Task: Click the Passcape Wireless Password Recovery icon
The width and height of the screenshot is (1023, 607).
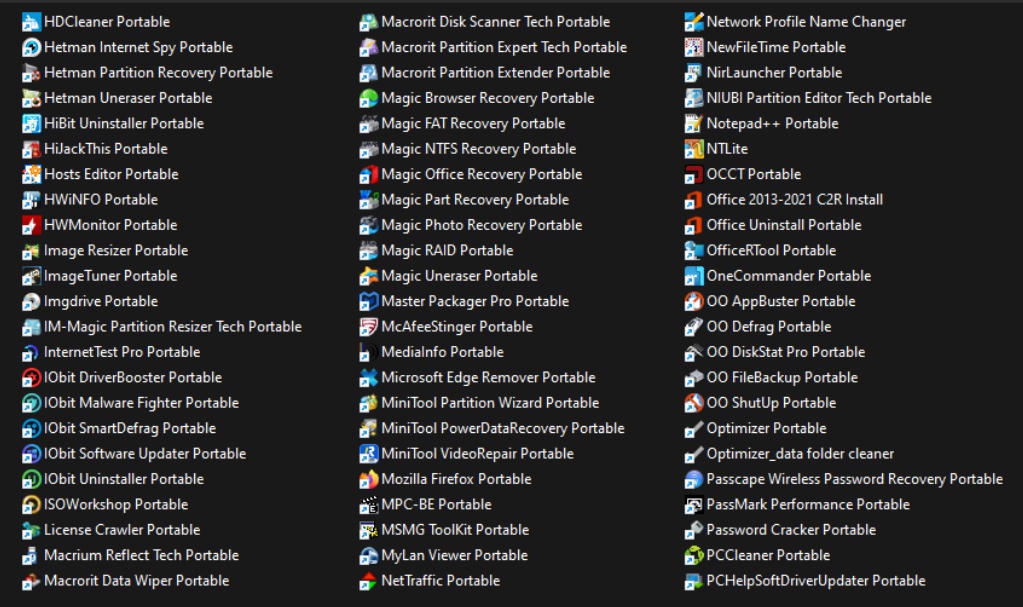Action: pyautogui.click(x=693, y=480)
